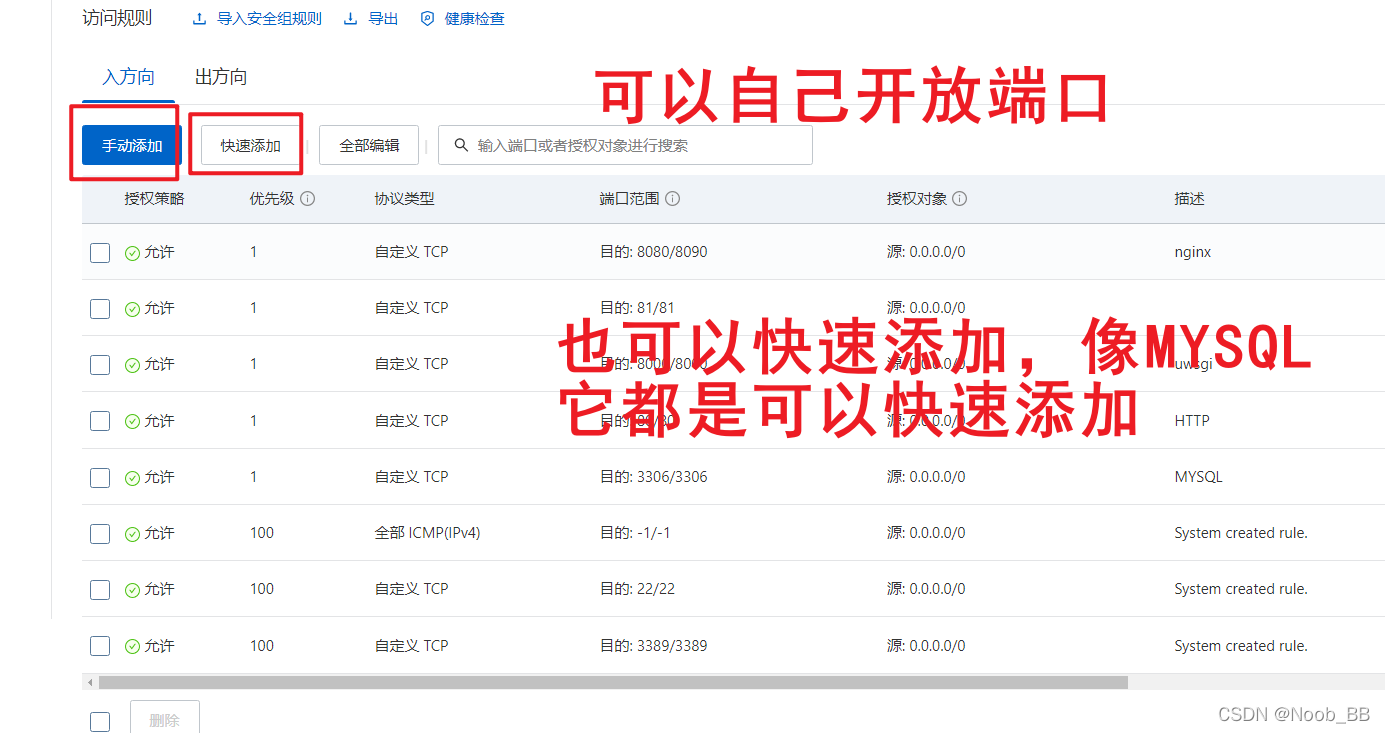Viewport: 1385px width, 733px height.
Task: Click the info icon next to 优先级
Action: tap(309, 198)
